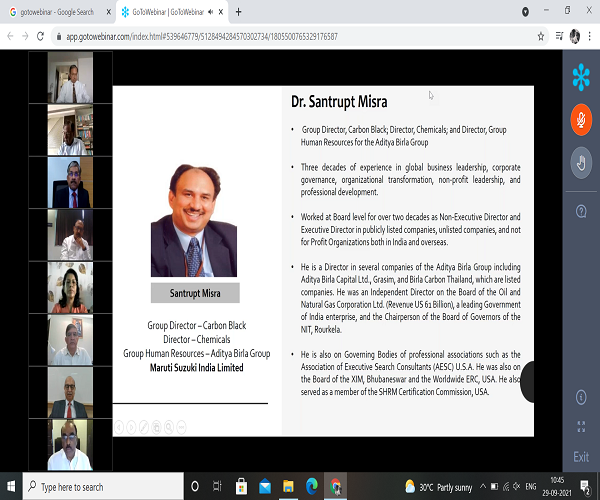
Task: Select the woman panelist video thumbnail
Action: pyautogui.click(x=70, y=288)
